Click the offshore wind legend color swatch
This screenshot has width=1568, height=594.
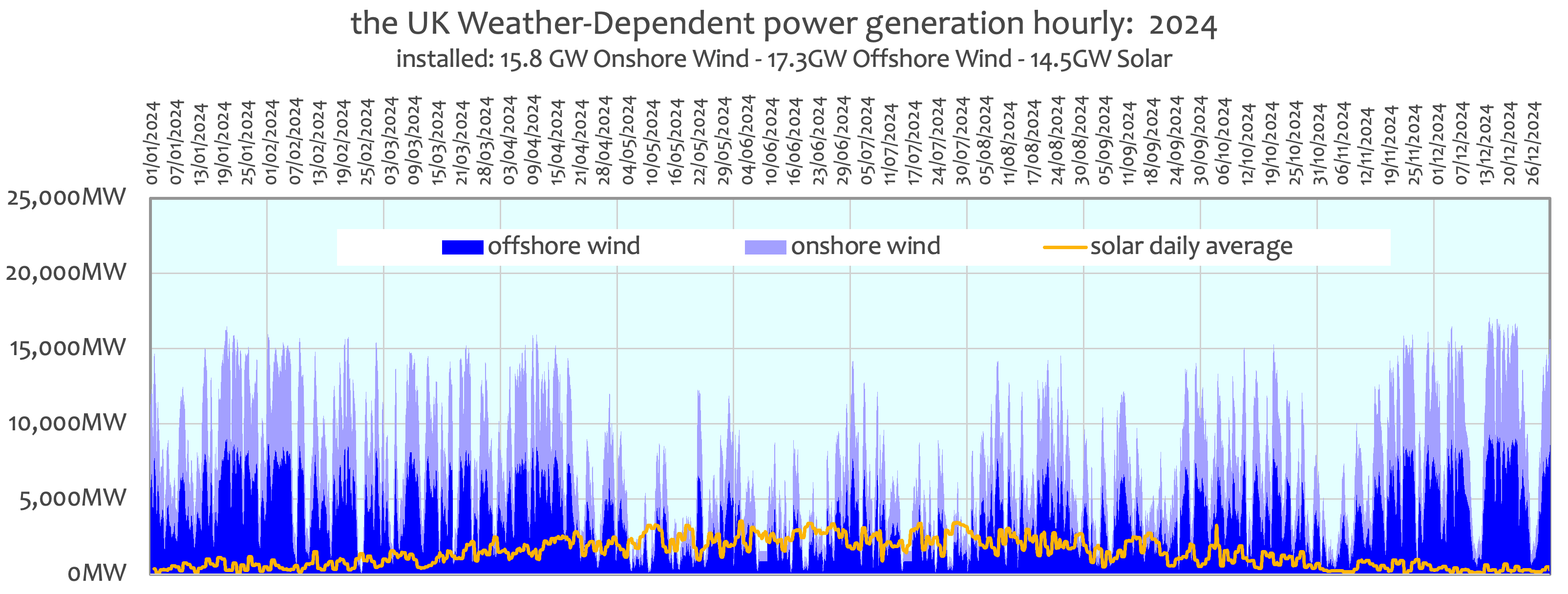coord(462,247)
